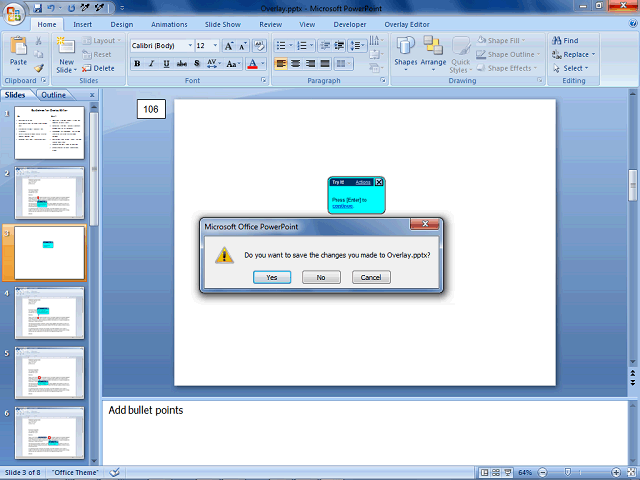The width and height of the screenshot is (640, 480).
Task: Click the Delete slide button
Action: click(98, 68)
